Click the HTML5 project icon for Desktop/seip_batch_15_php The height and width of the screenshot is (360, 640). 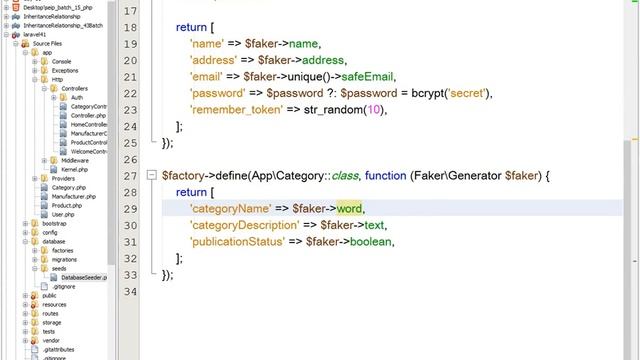click(16, 7)
